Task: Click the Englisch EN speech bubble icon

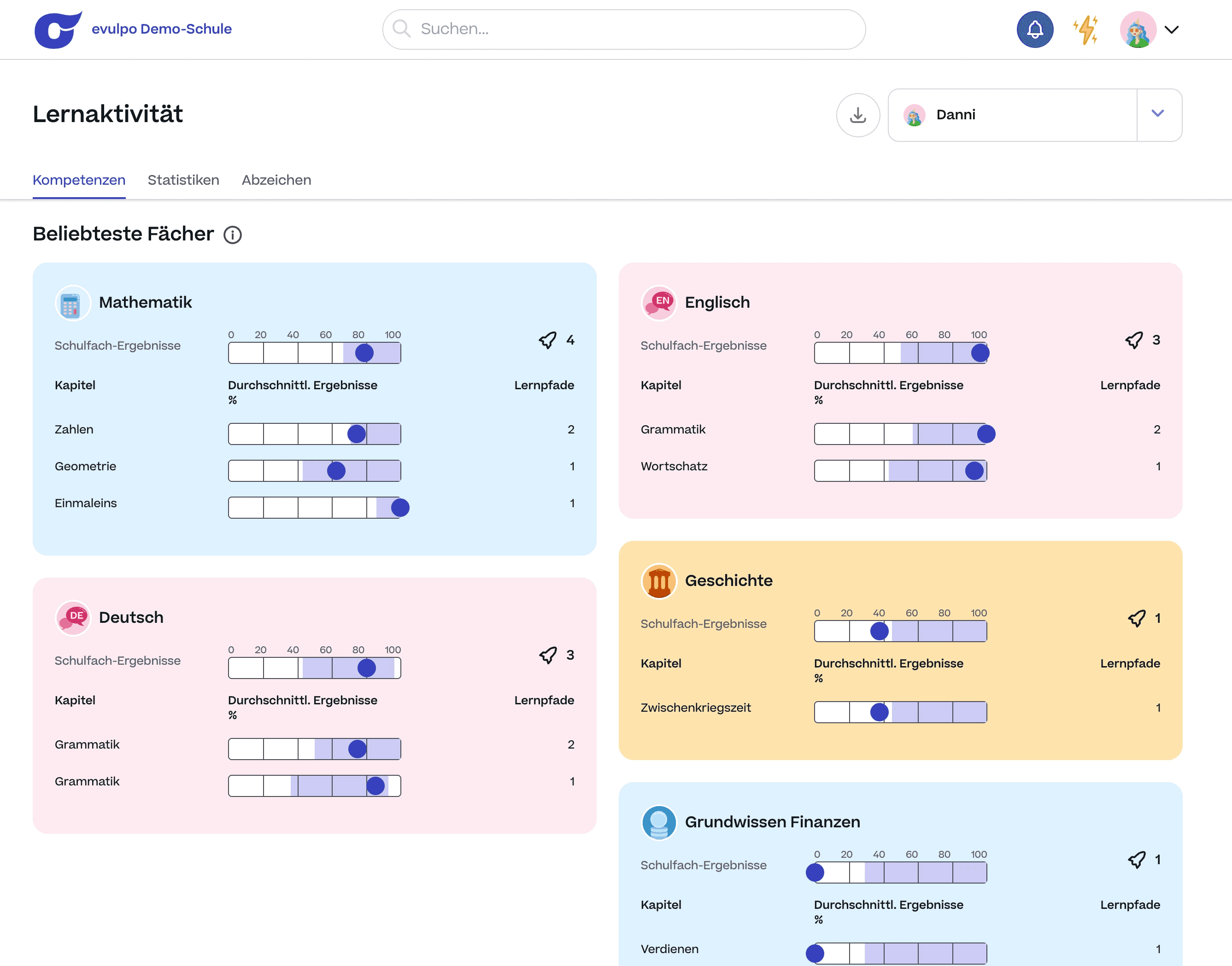Action: (x=658, y=303)
